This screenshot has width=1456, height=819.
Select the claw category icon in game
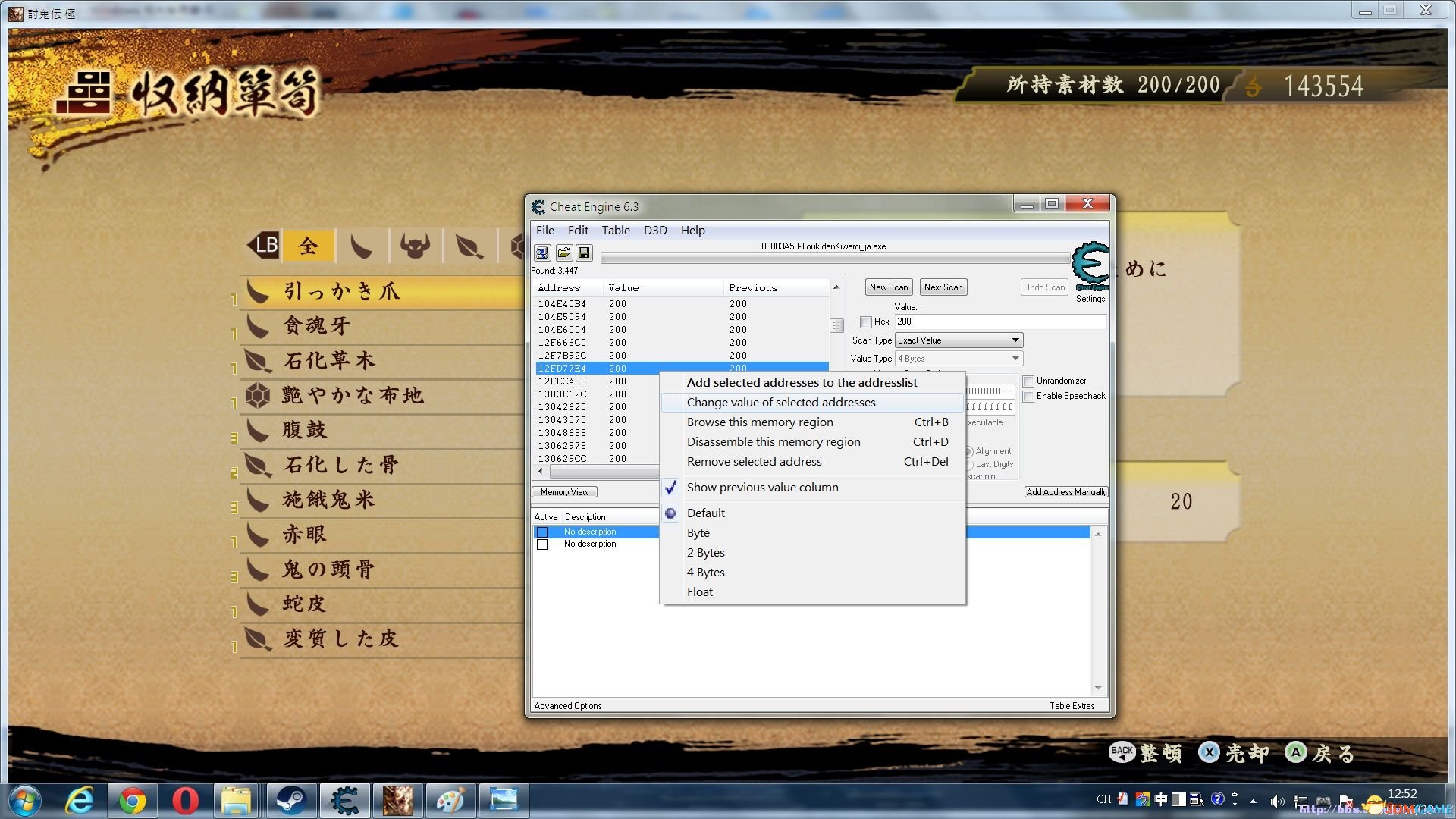[362, 245]
